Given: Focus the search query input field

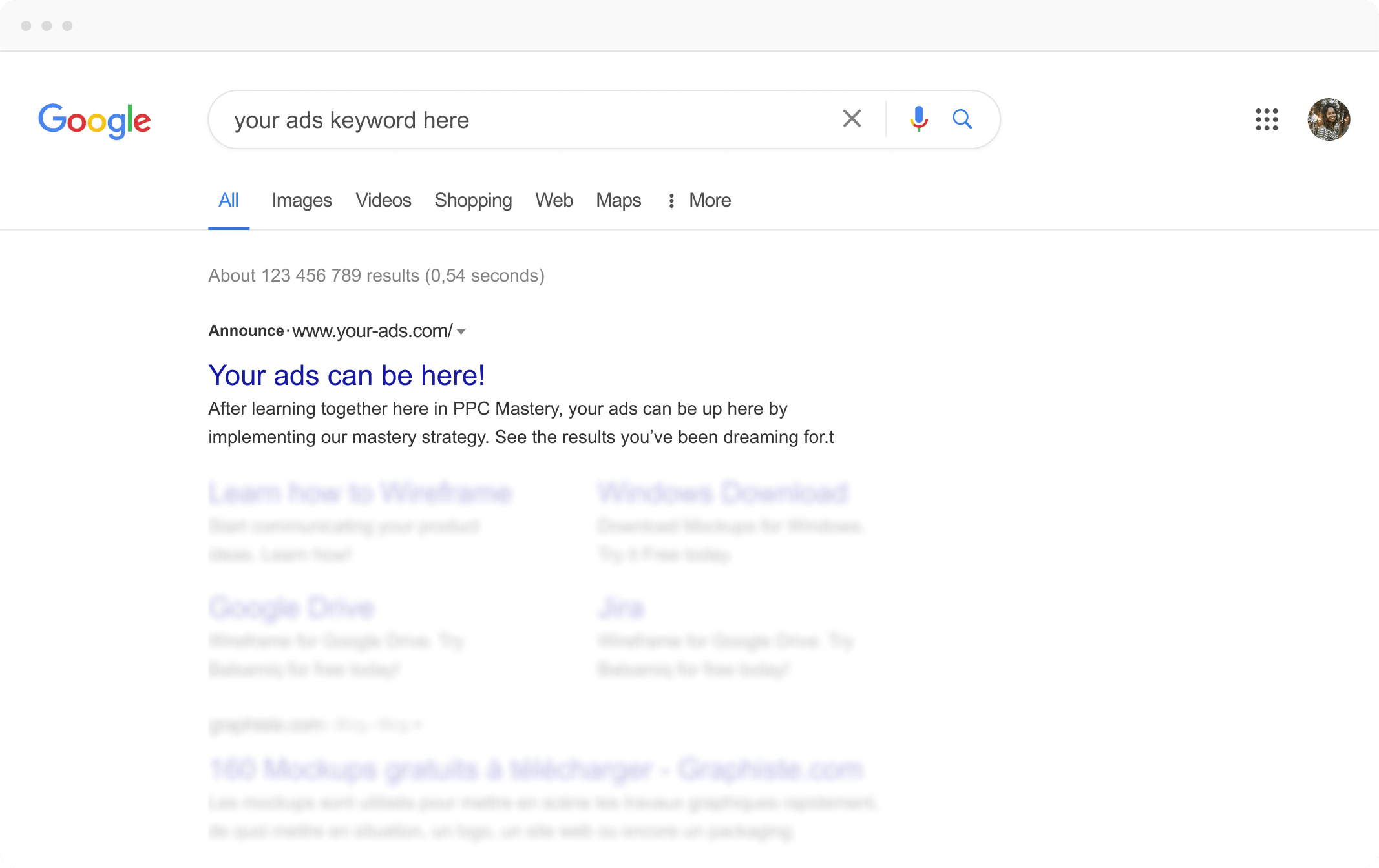Looking at the screenshot, I should (x=517, y=120).
